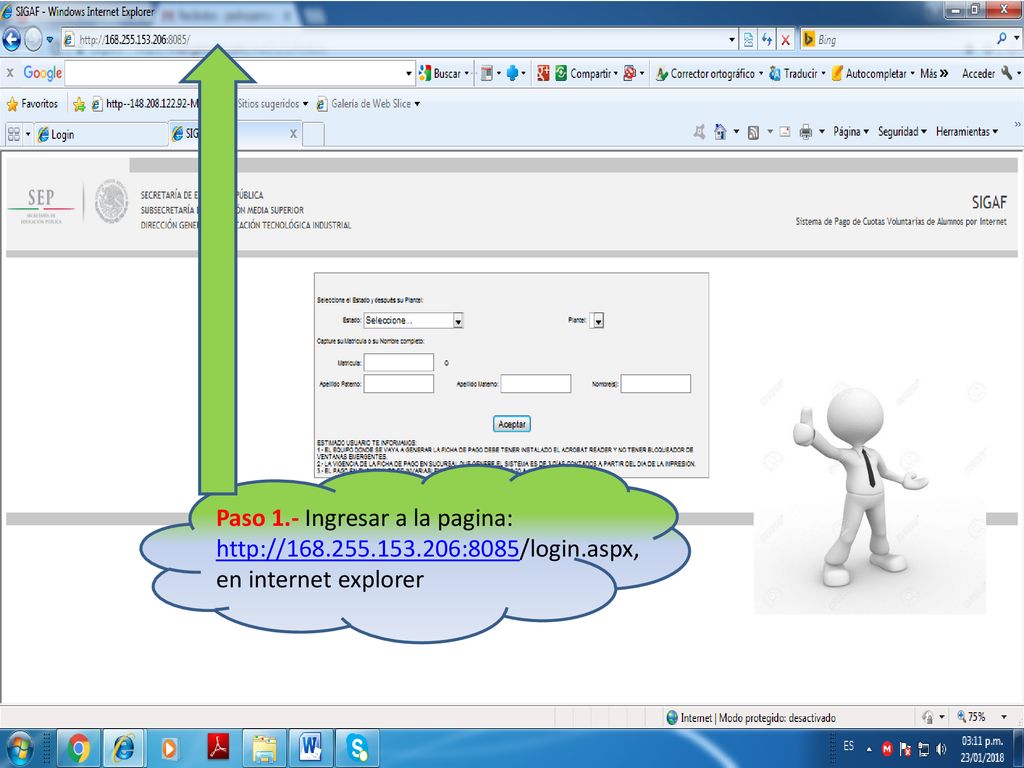Open Adobe Reader from the taskbar
This screenshot has width=1024, height=768.
click(217, 748)
